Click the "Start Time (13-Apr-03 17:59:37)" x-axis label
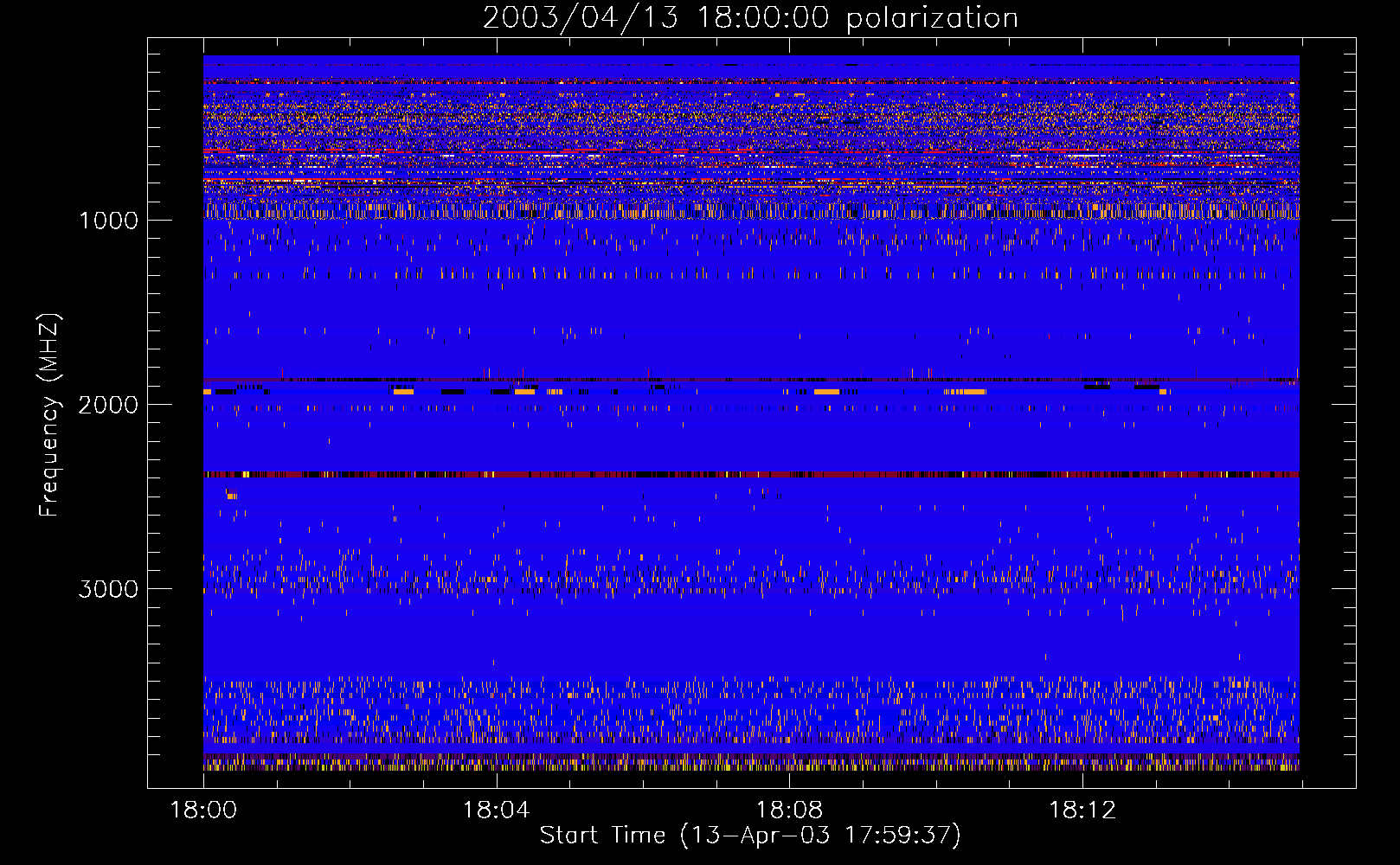Screen dimensions: 1400x865 tap(750, 836)
